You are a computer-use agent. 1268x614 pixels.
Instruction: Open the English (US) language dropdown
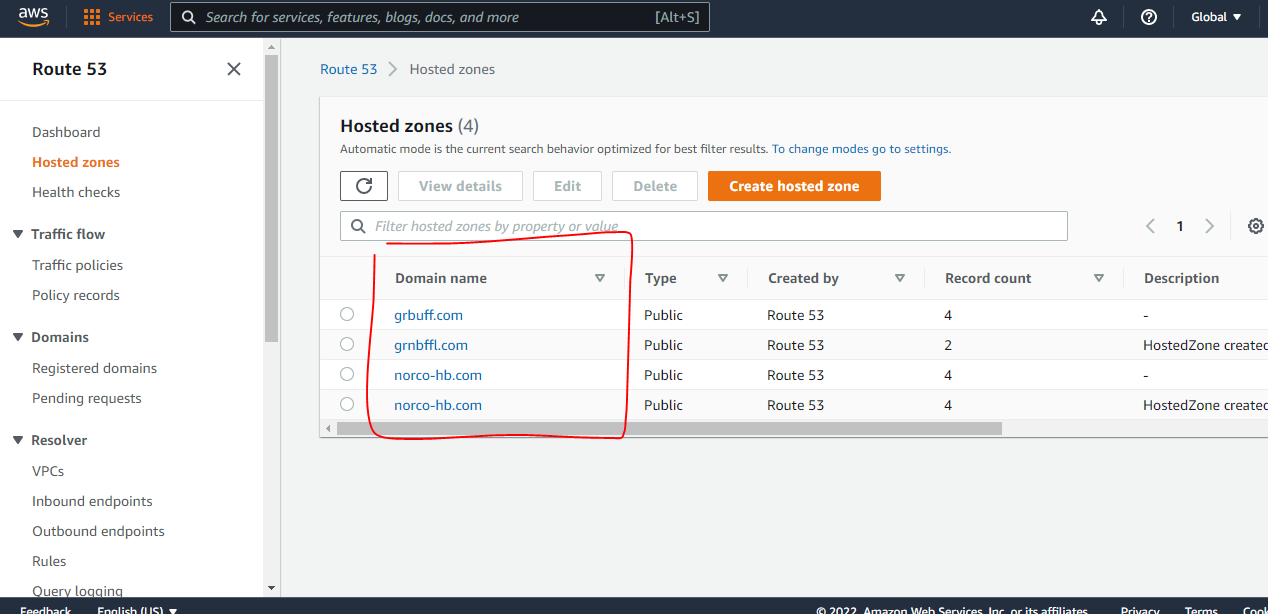pos(137,608)
